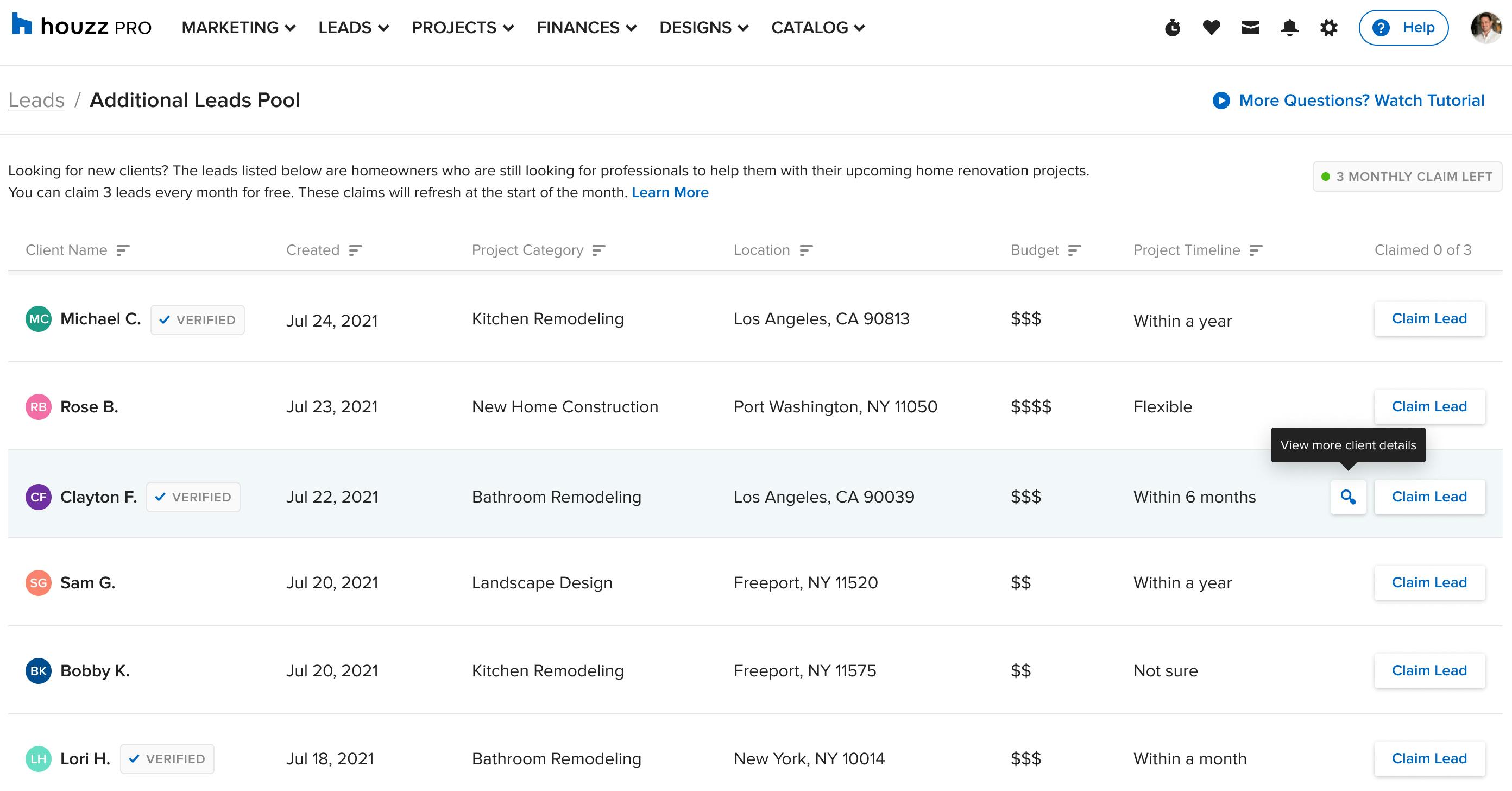1512x791 pixels.
Task: View notifications with the bell icon
Action: (x=1289, y=27)
